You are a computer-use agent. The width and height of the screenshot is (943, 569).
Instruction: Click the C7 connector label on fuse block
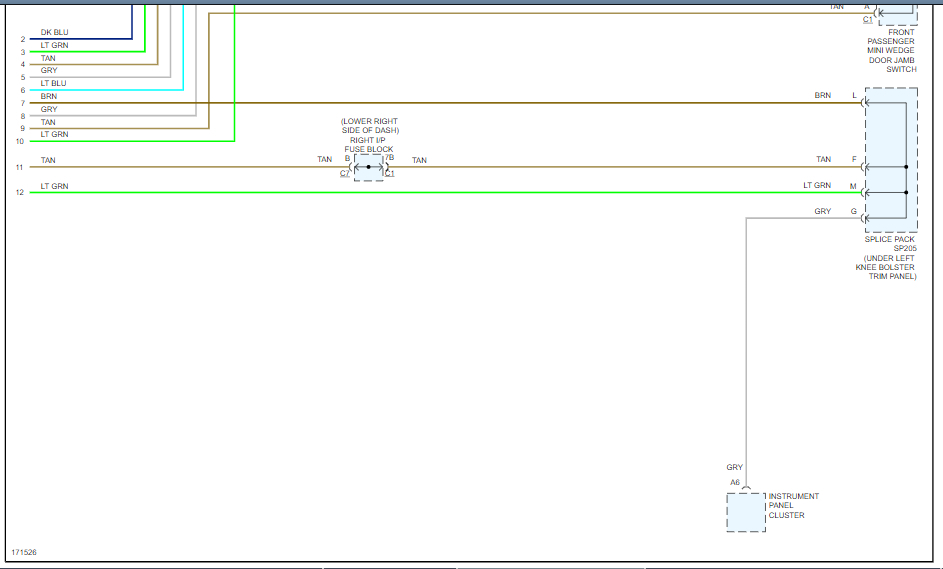pyautogui.click(x=345, y=173)
